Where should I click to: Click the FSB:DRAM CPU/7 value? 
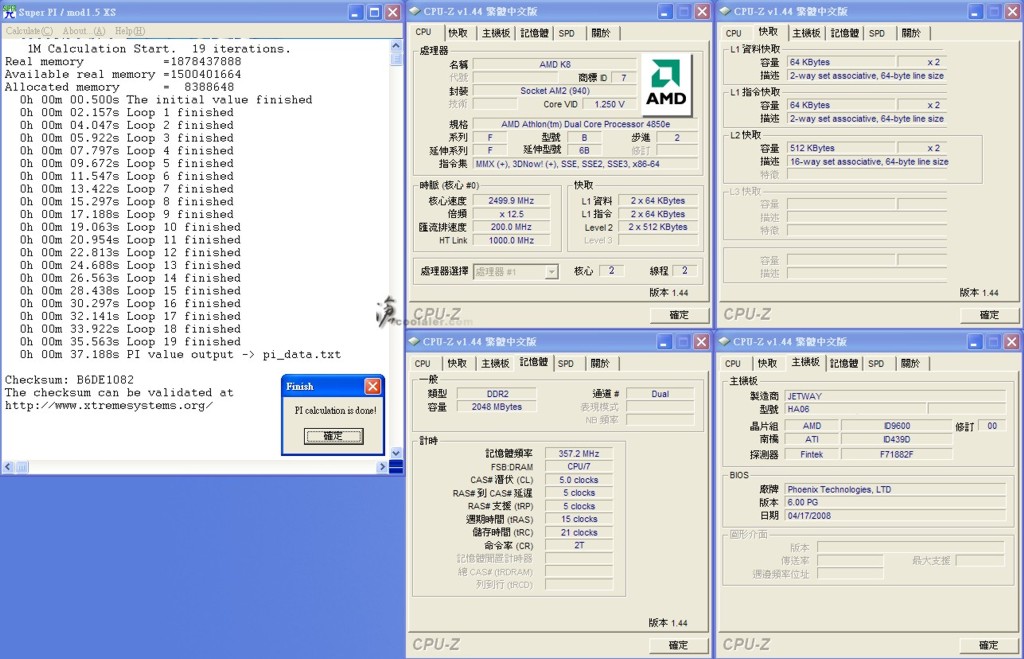[x=579, y=466]
